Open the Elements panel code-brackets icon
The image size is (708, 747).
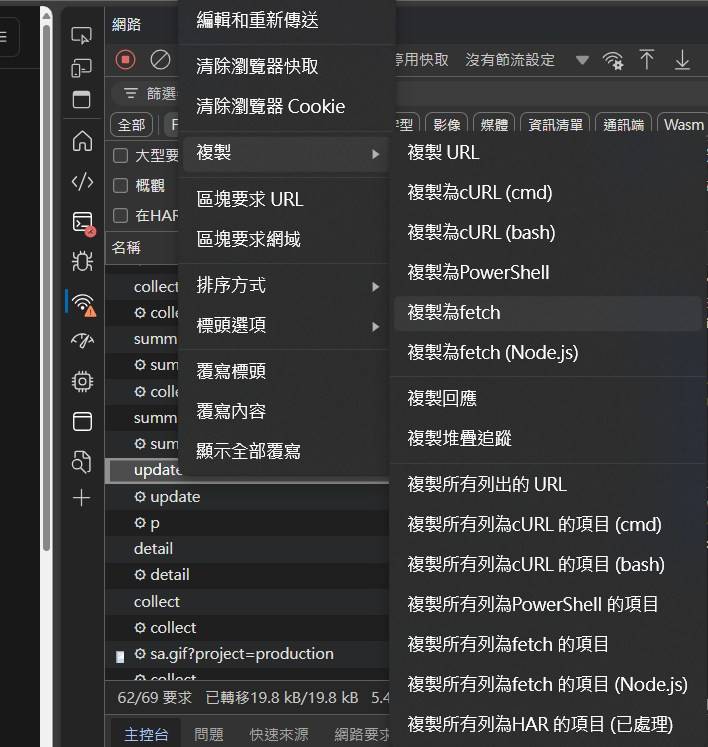point(82,181)
